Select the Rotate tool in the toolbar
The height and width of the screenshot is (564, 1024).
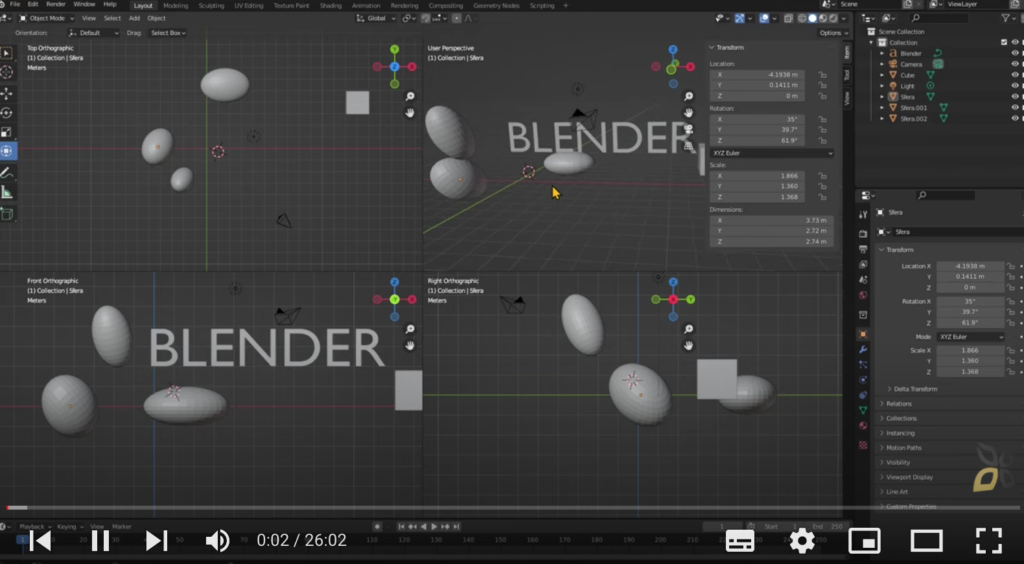(7, 112)
